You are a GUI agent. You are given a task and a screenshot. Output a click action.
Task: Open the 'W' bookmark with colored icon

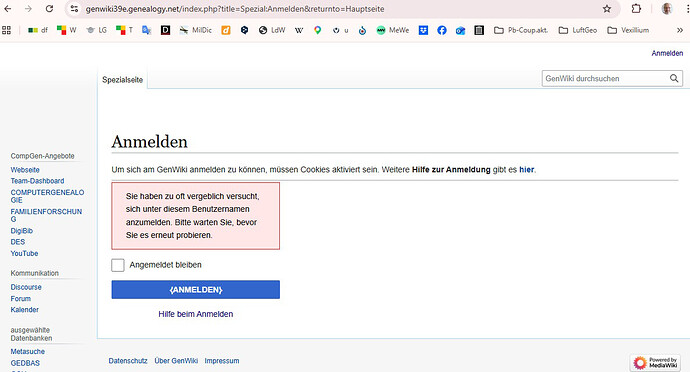[67, 30]
